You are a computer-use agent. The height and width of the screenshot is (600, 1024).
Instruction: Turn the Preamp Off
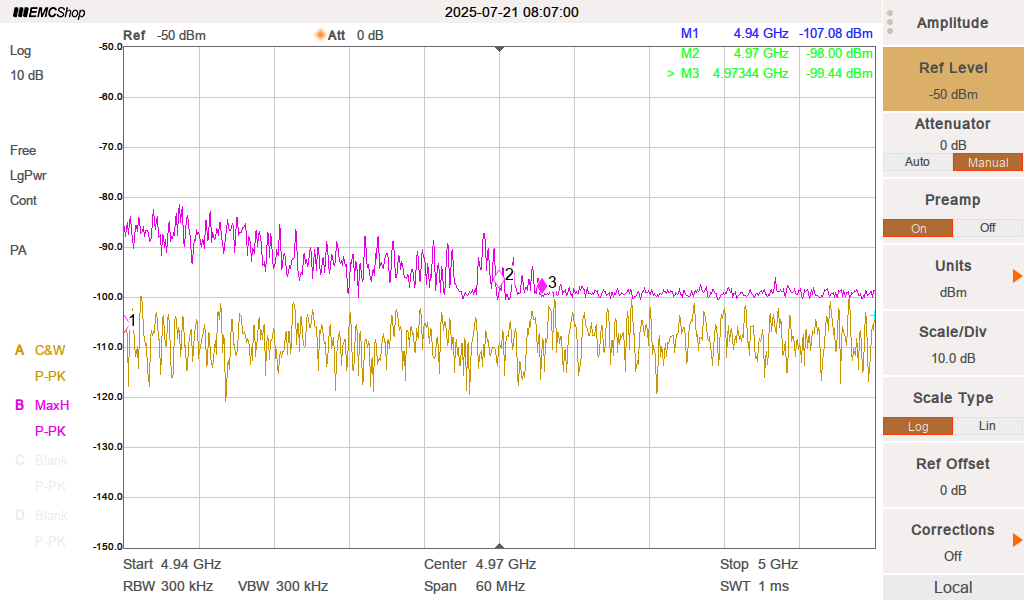pos(987,228)
